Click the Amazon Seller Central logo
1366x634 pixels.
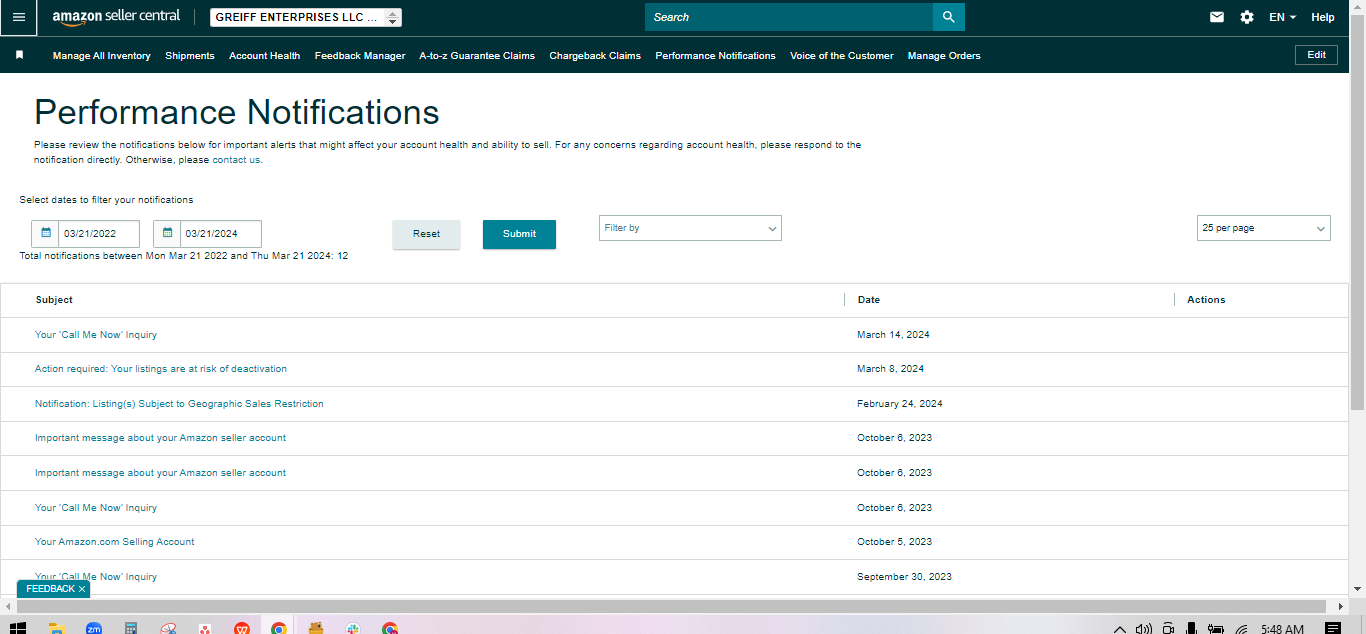pos(116,17)
